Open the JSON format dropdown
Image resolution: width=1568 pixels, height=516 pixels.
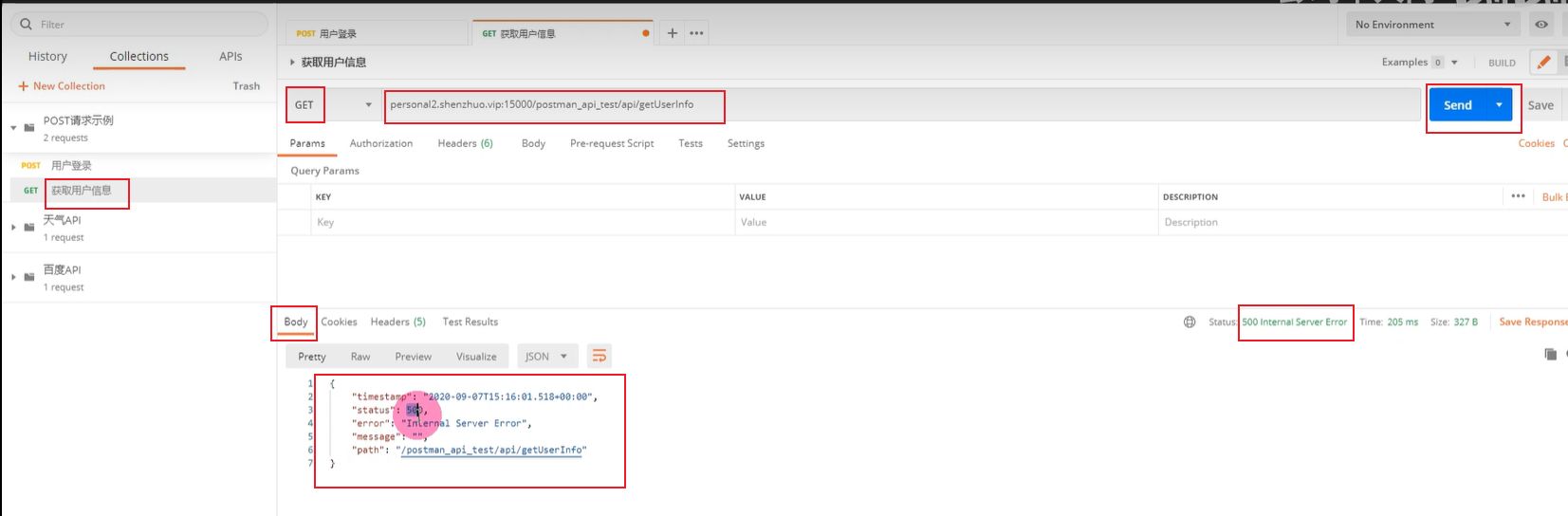[x=545, y=357]
